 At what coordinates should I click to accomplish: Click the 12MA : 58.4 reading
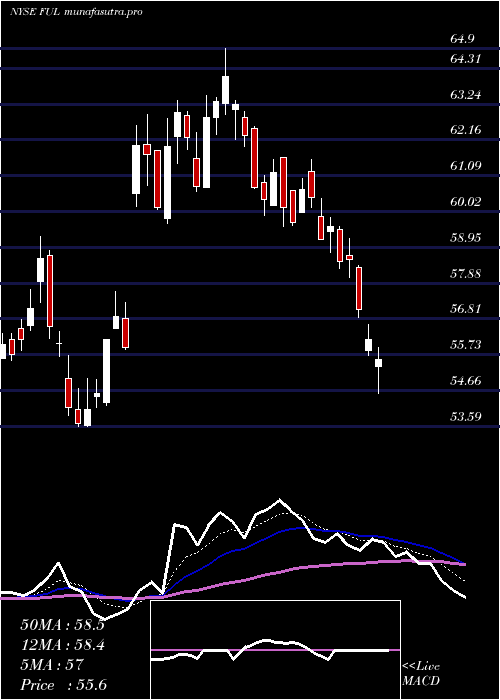[62, 645]
